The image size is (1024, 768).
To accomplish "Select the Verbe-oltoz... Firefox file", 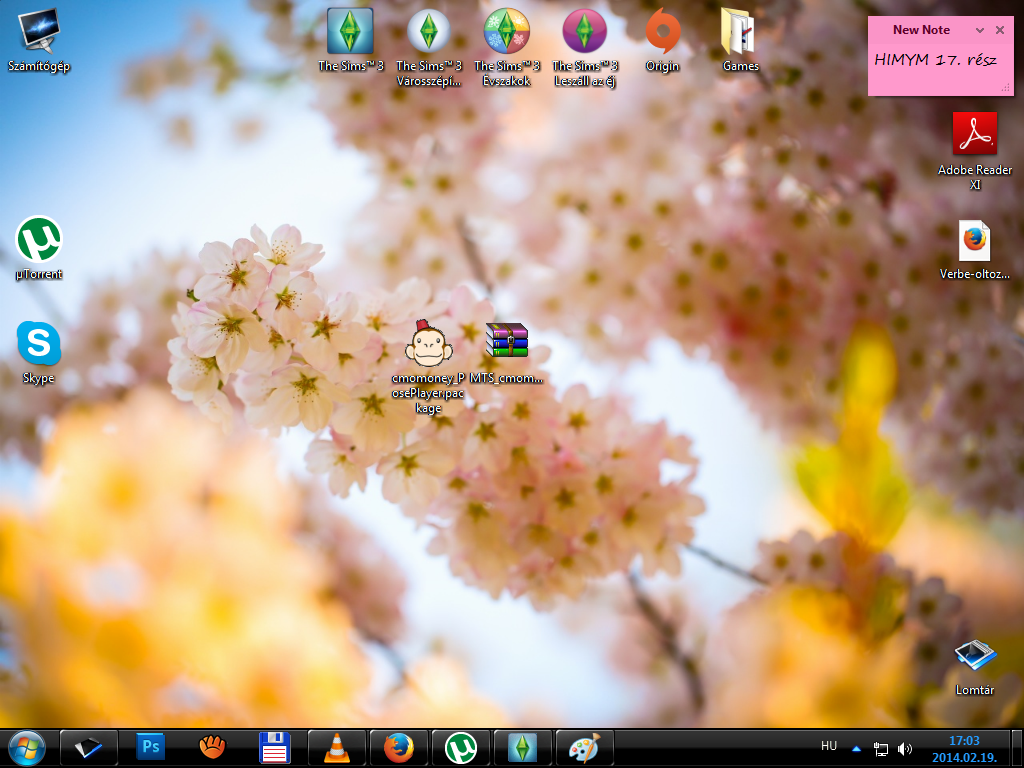I will point(974,249).
